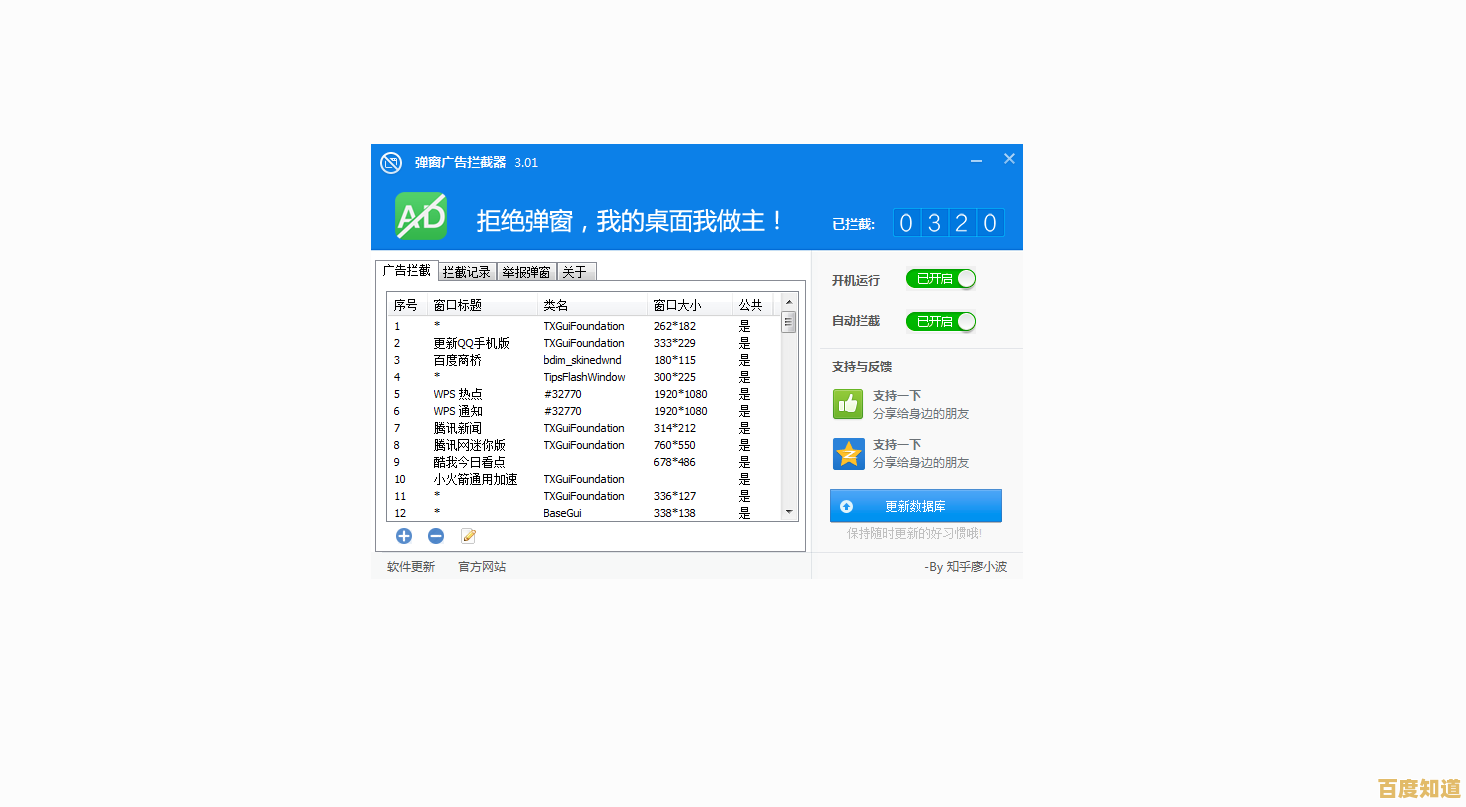Screen dimensions: 1466x807
Task: Click the green thumbs-up support icon
Action: point(847,404)
